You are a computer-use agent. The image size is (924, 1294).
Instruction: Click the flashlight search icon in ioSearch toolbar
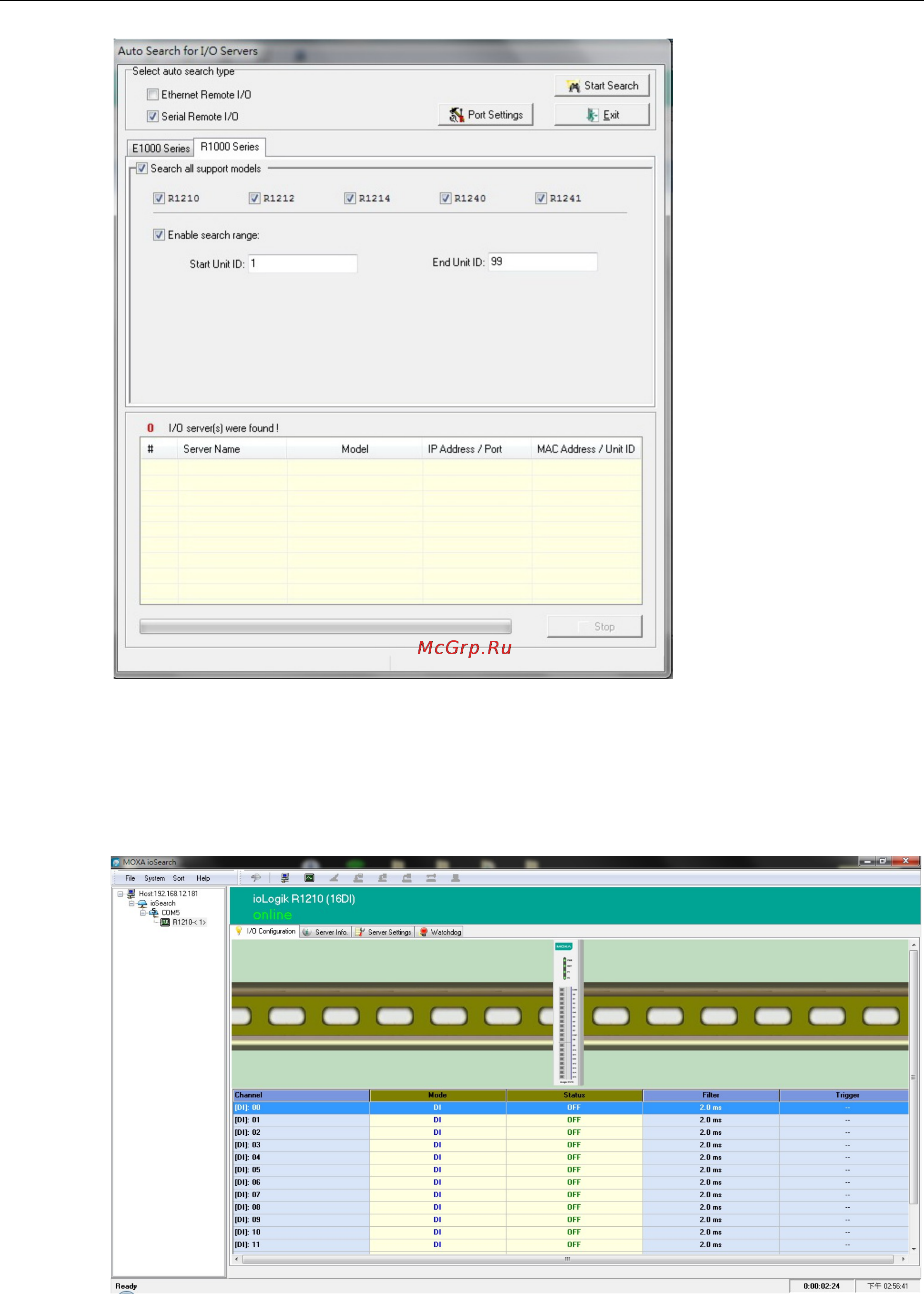256,878
